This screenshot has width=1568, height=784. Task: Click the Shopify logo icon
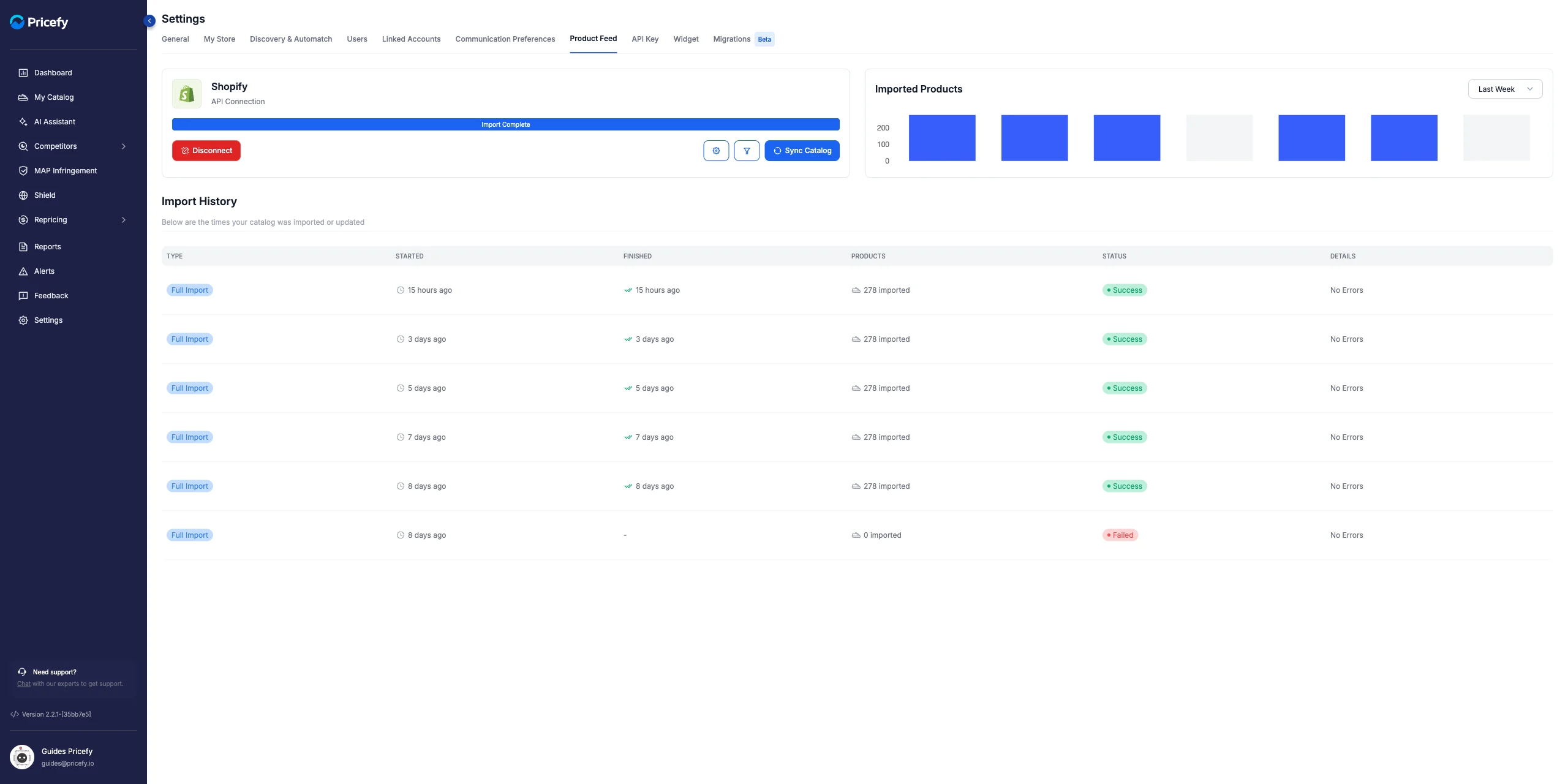click(x=187, y=94)
